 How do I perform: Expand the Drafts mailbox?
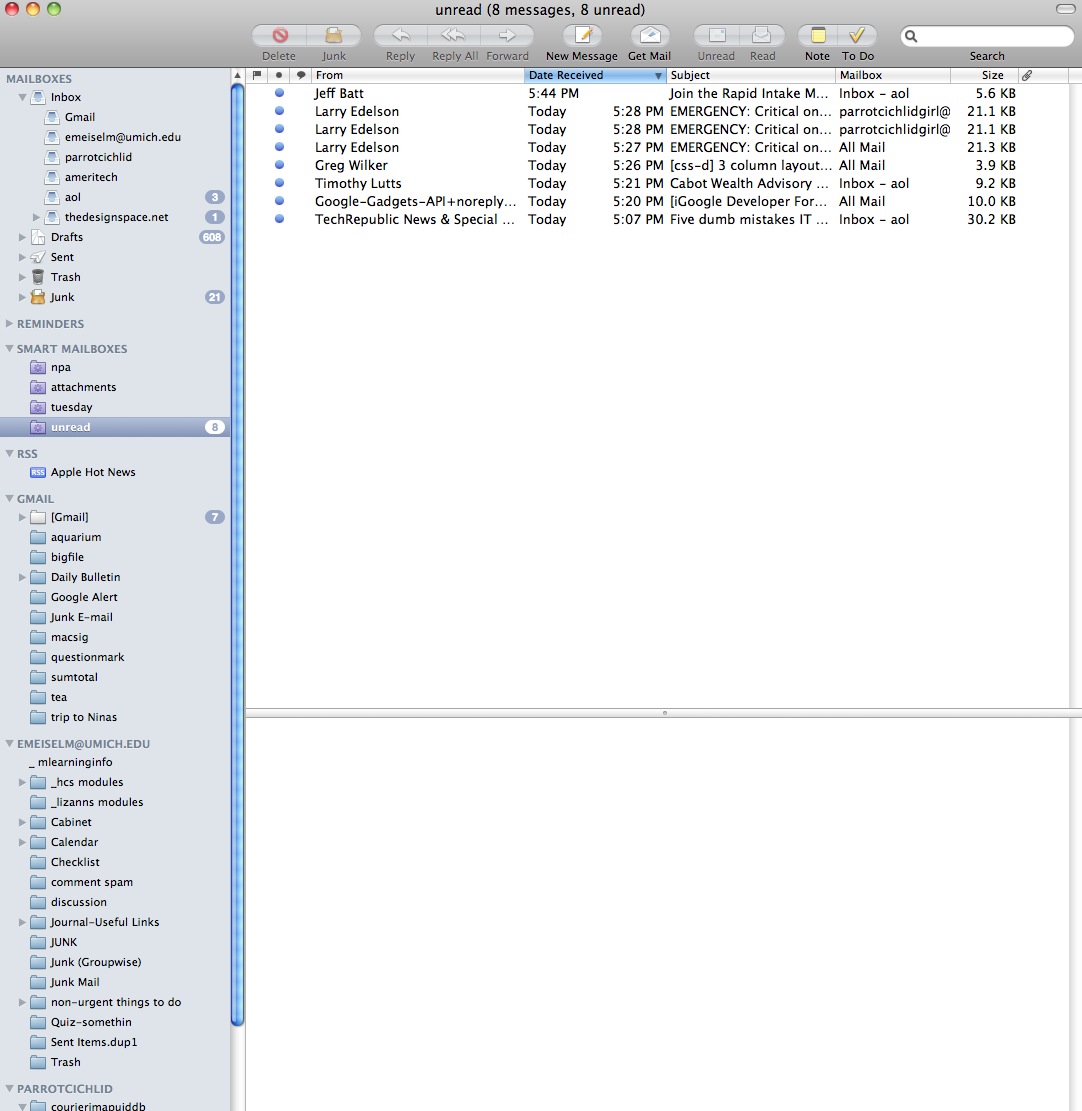(x=23, y=237)
